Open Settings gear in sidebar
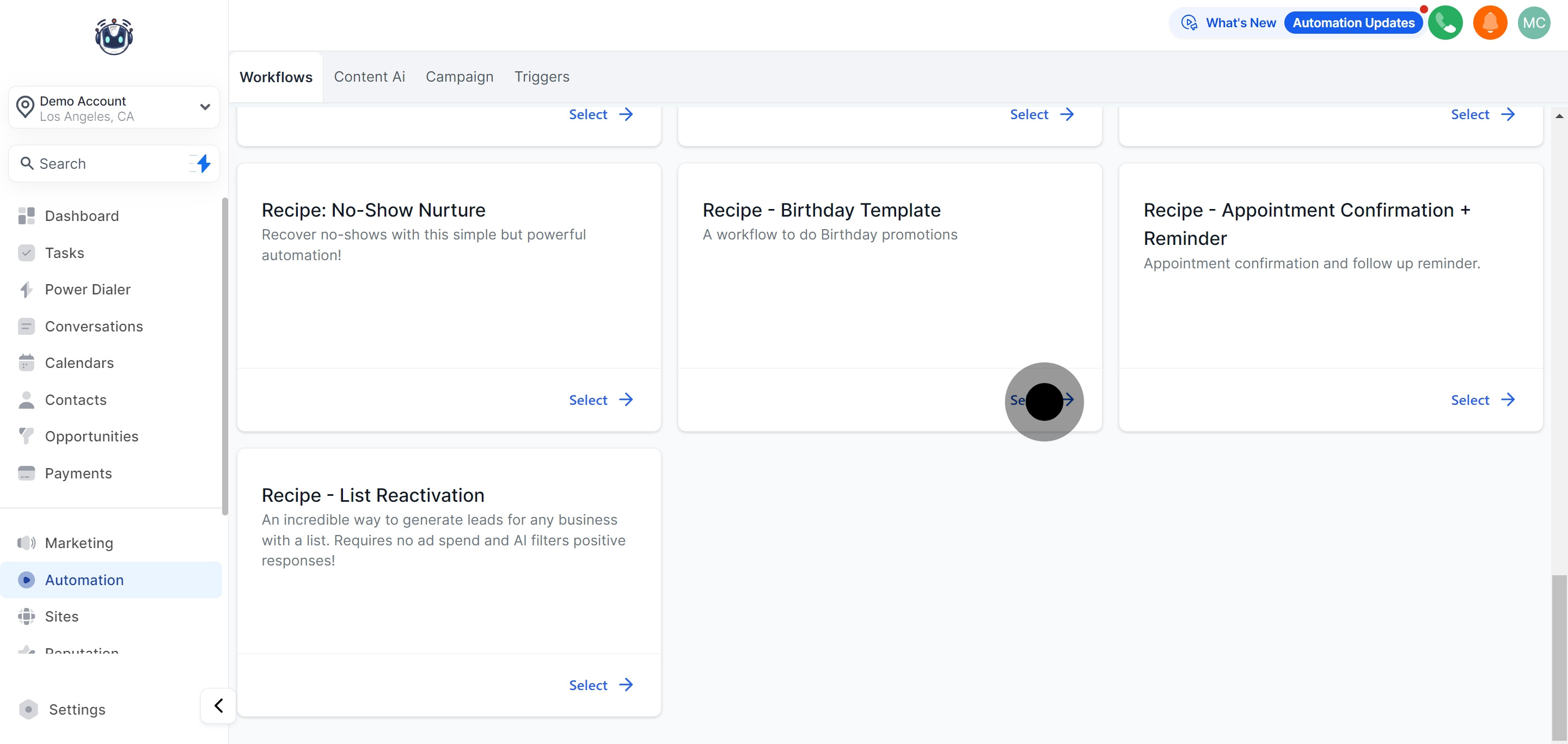The height and width of the screenshot is (744, 1568). tap(77, 709)
